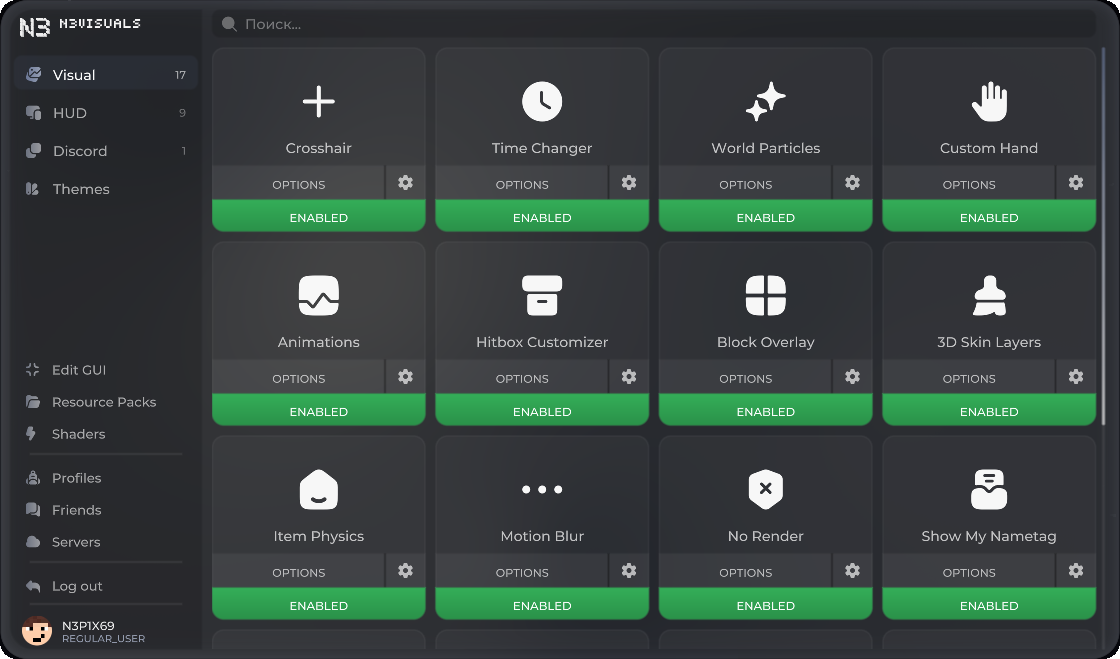
Task: Open Custom Hand settings gear
Action: [1076, 183]
